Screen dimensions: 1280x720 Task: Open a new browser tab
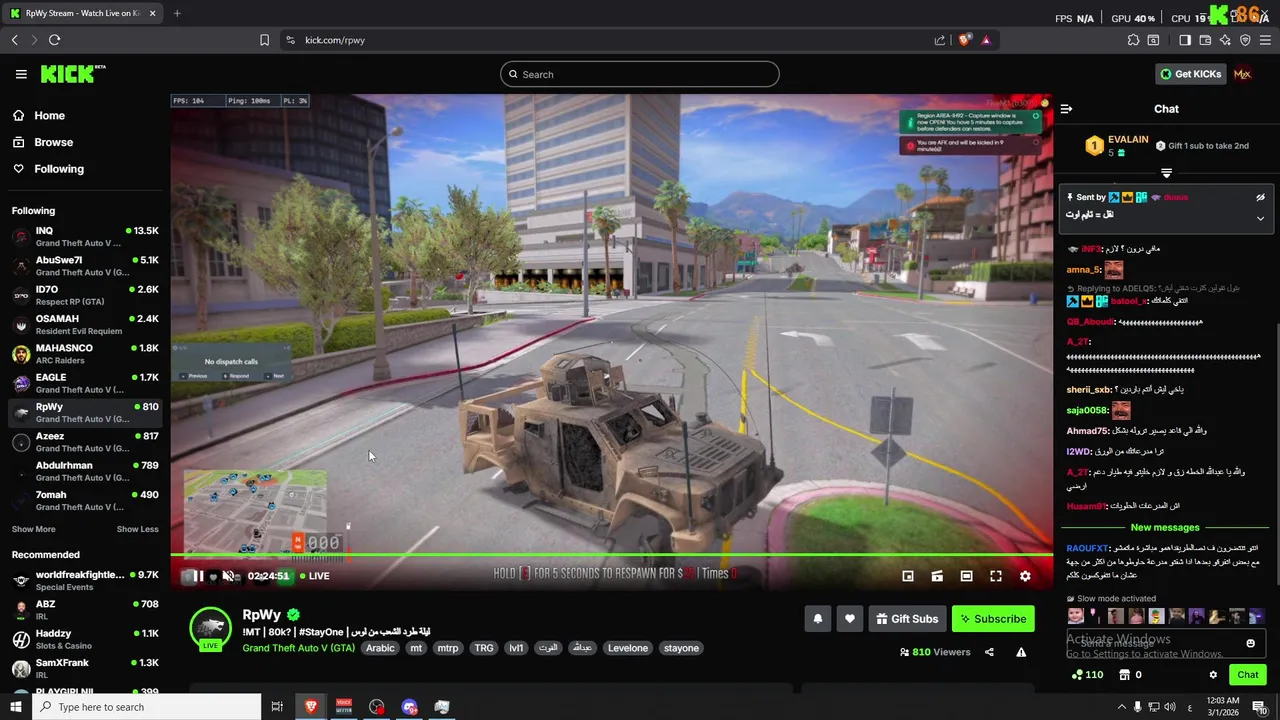177,13
